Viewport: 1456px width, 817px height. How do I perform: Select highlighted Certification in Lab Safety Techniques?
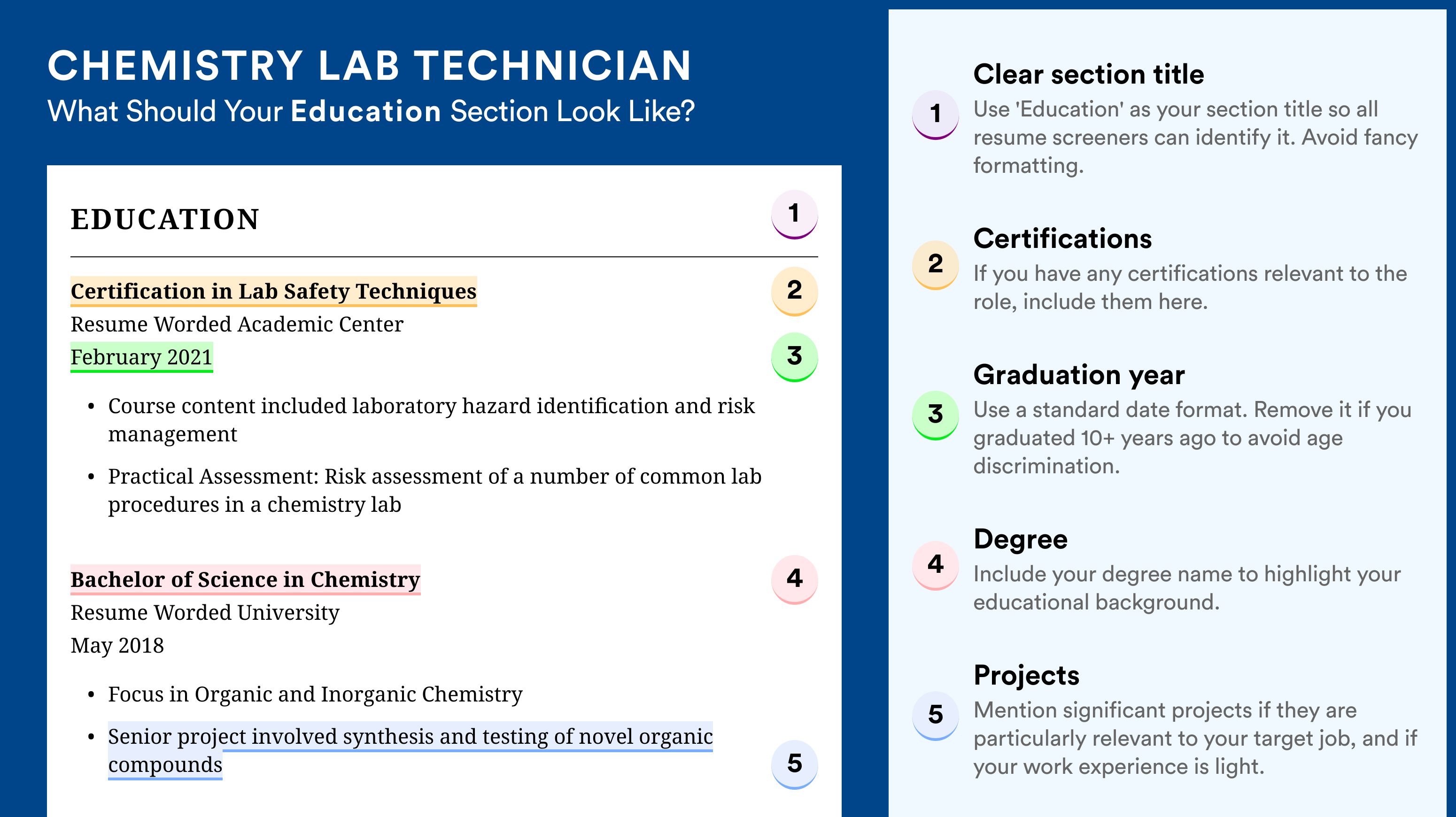(x=273, y=292)
